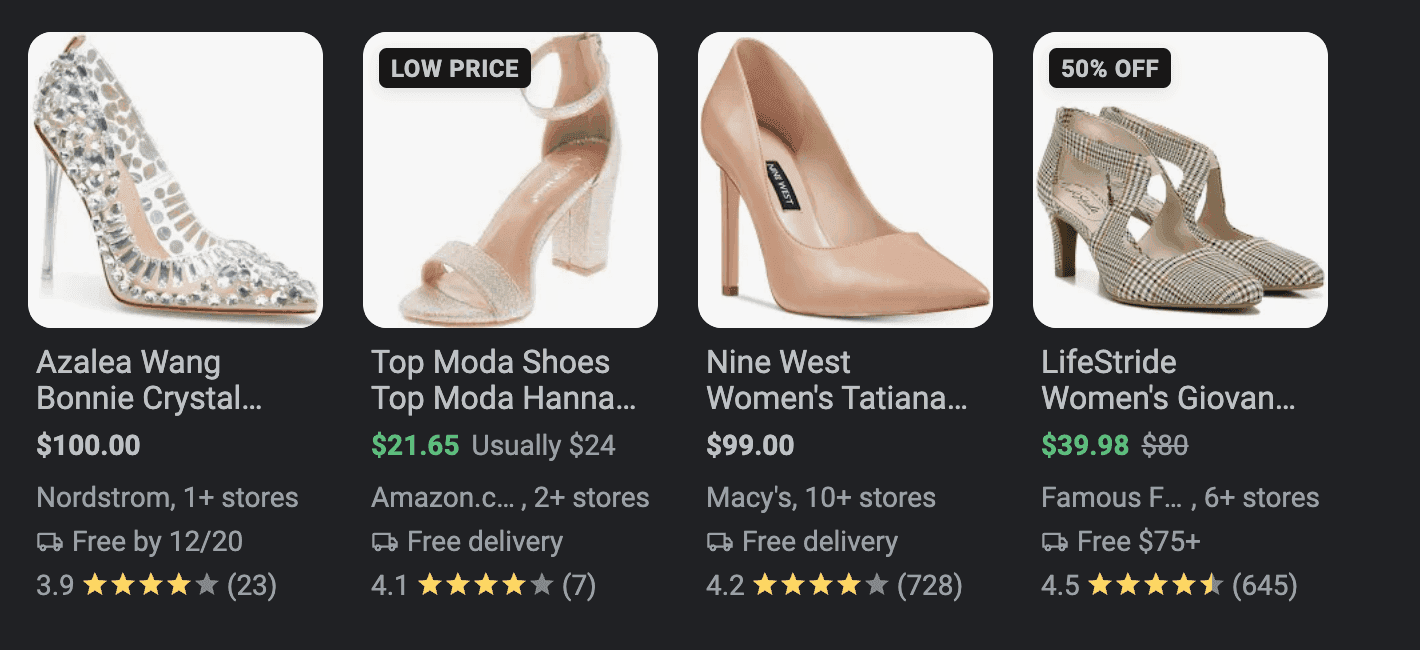Select Amazon.c..., 2+ stores under Top Moda
This screenshot has height=650, width=1420.
coord(510,497)
